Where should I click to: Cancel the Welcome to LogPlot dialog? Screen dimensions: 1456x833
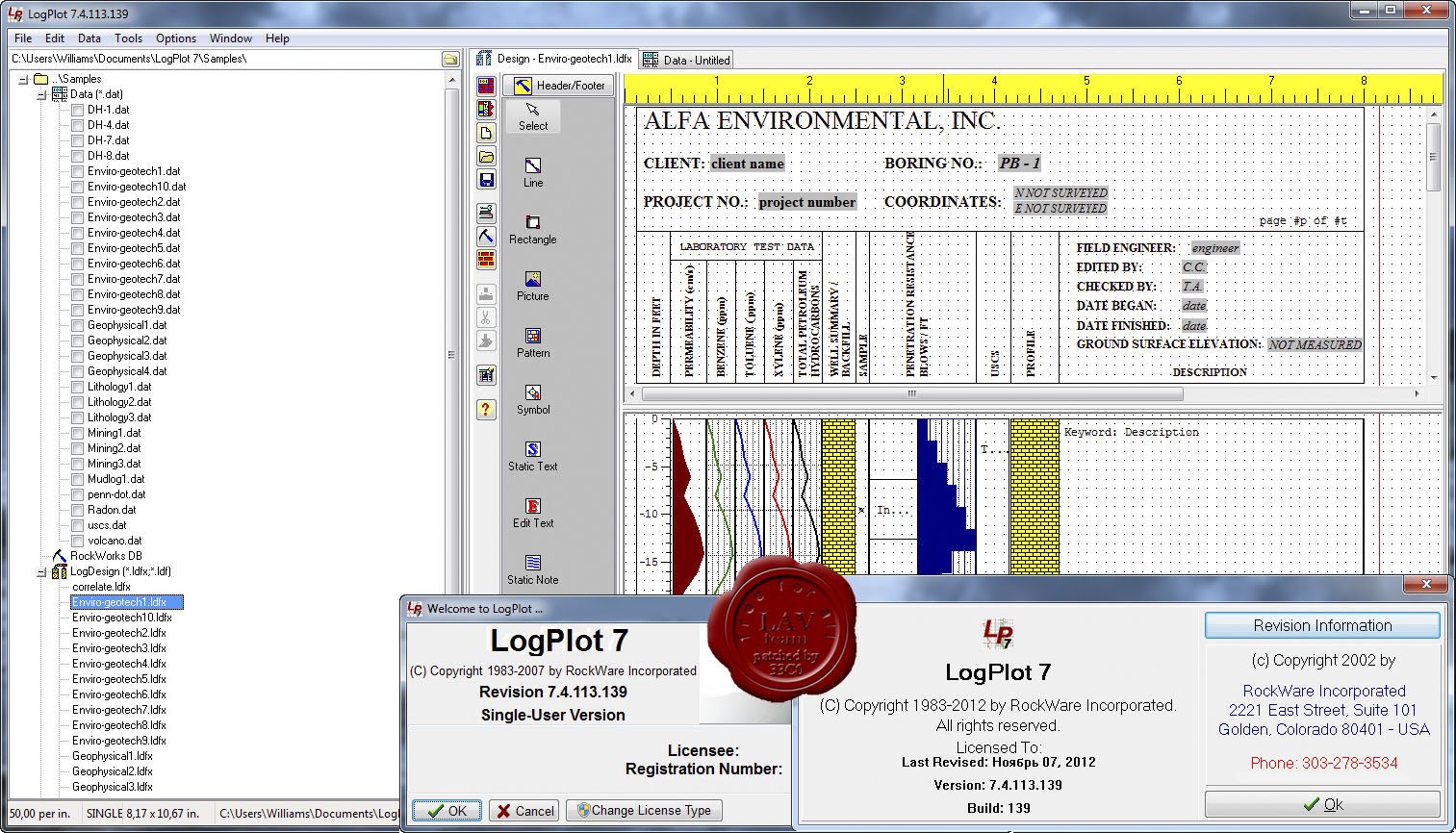[524, 811]
